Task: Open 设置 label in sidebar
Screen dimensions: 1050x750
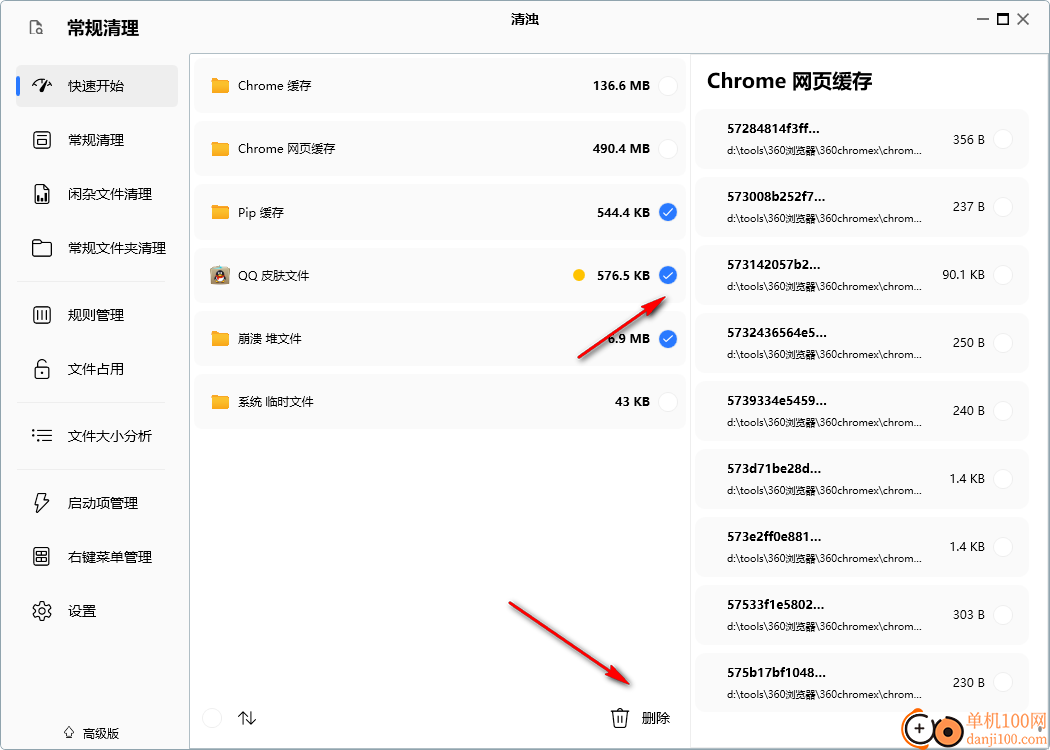Action: [x=82, y=611]
